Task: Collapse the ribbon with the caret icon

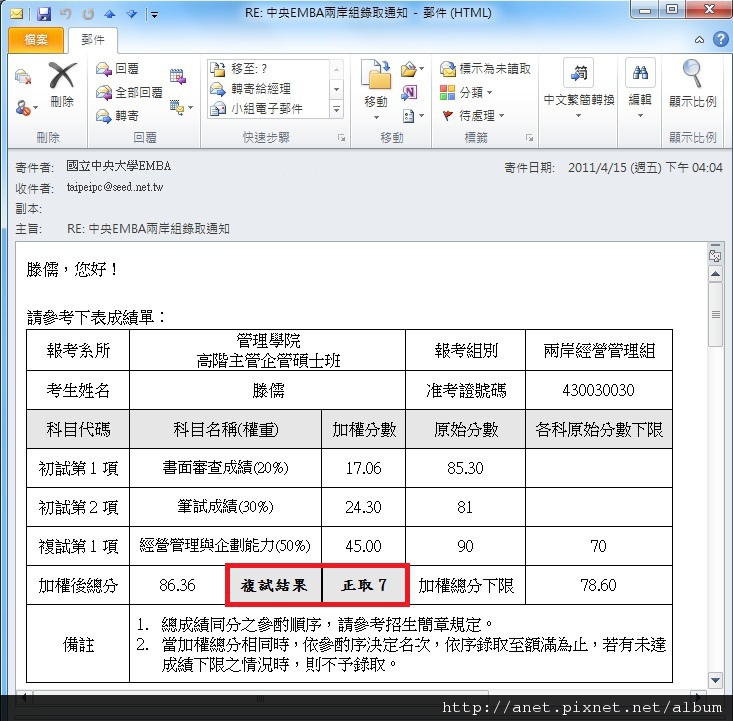Action: [699, 40]
